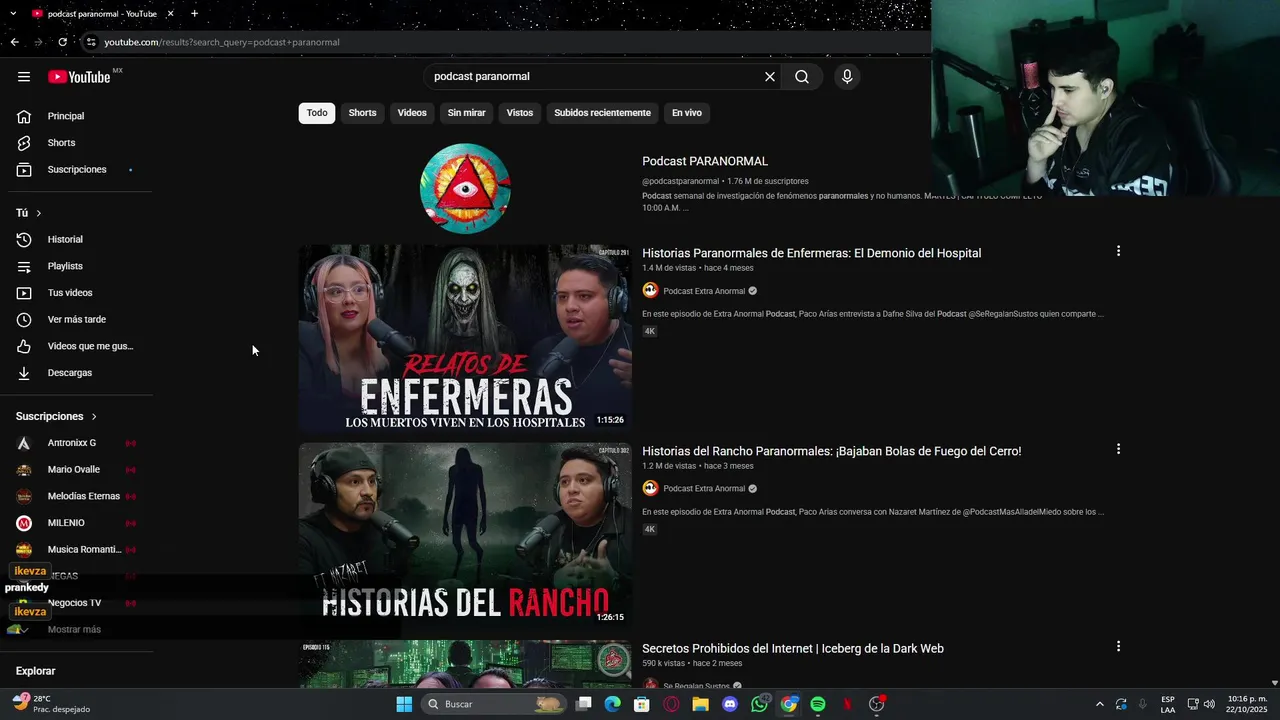1280x720 pixels.
Task: Open the Podcast PARANORMAL channel avatar
Action: (x=465, y=188)
